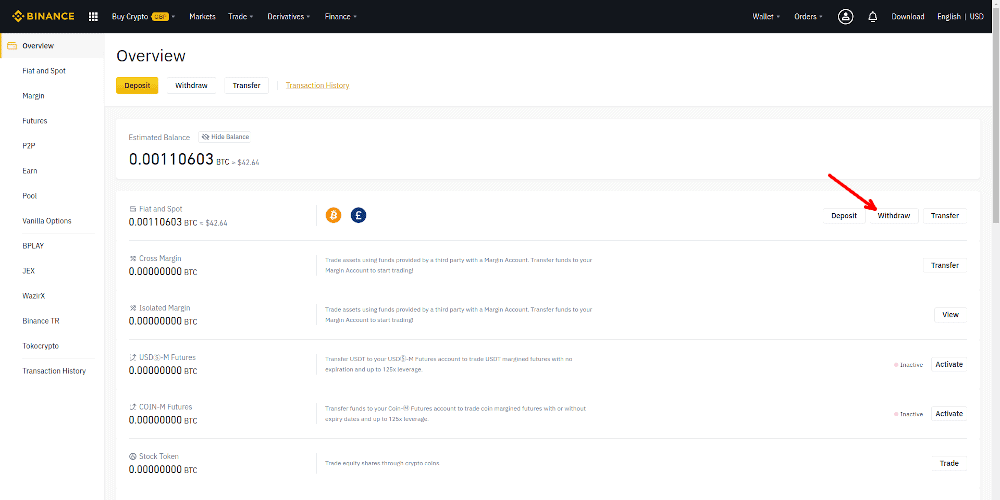Click Transfer below the Overview heading

click(246, 85)
